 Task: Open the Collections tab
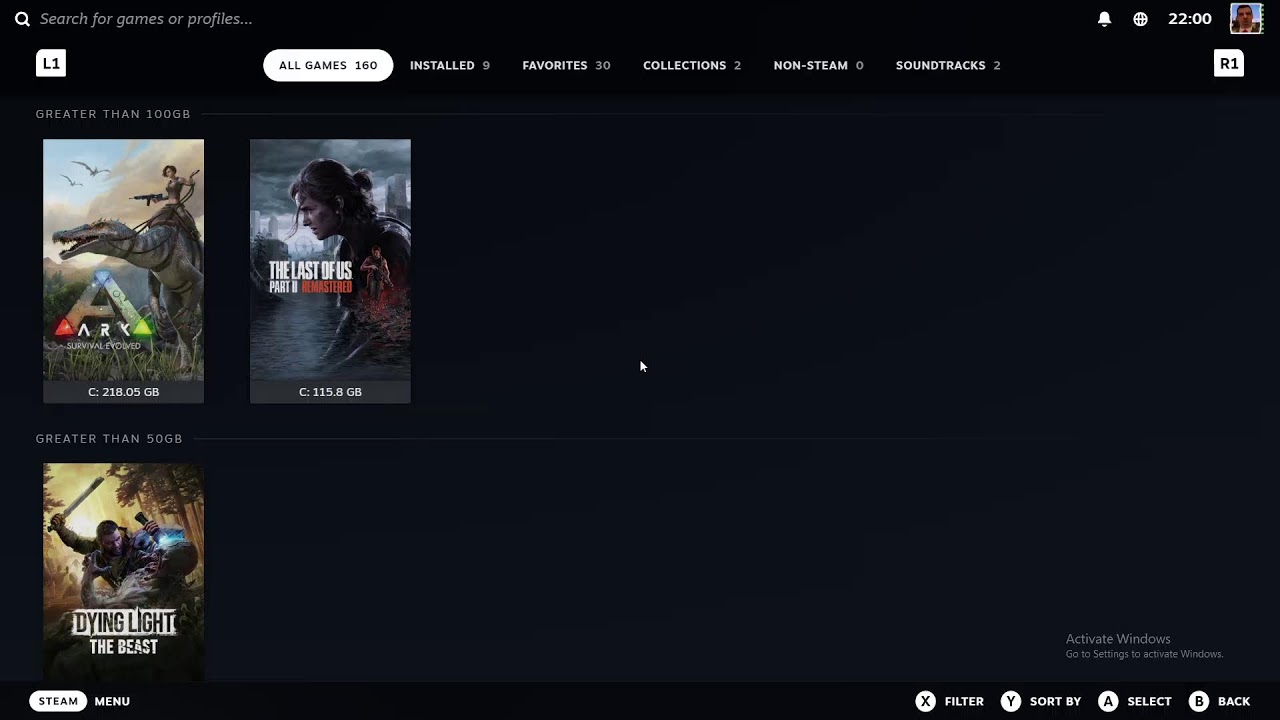pos(692,65)
